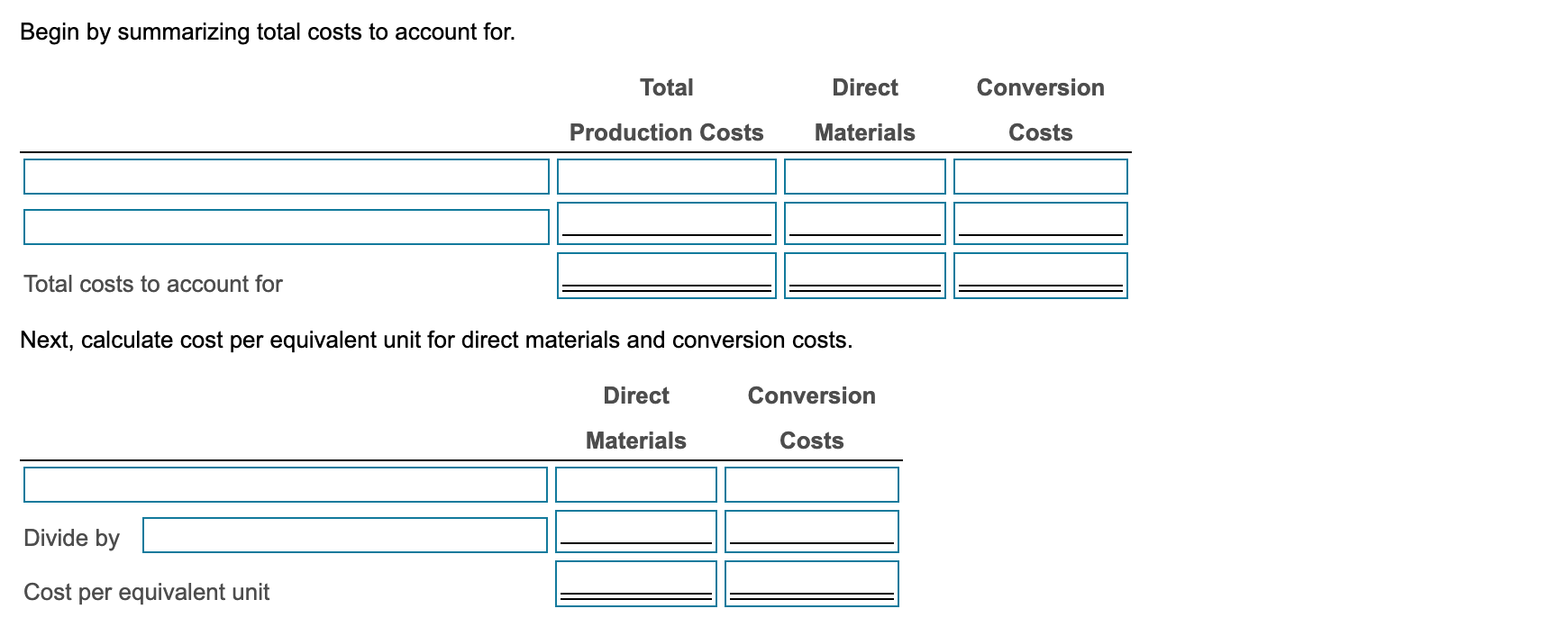Screen dimensions: 1568x627
Task: Click the second row description input field
Action: (x=286, y=227)
